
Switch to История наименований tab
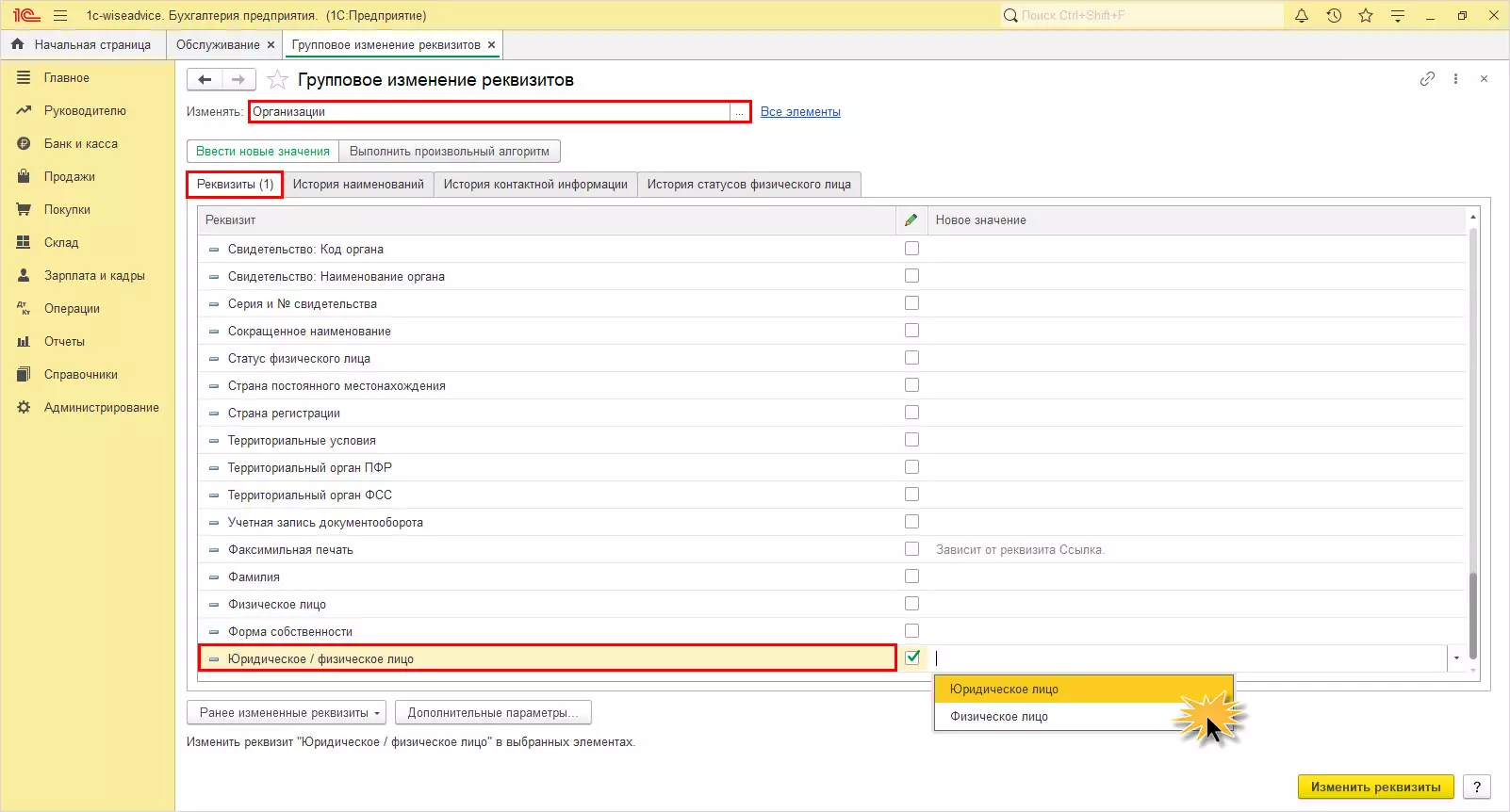pyautogui.click(x=358, y=185)
